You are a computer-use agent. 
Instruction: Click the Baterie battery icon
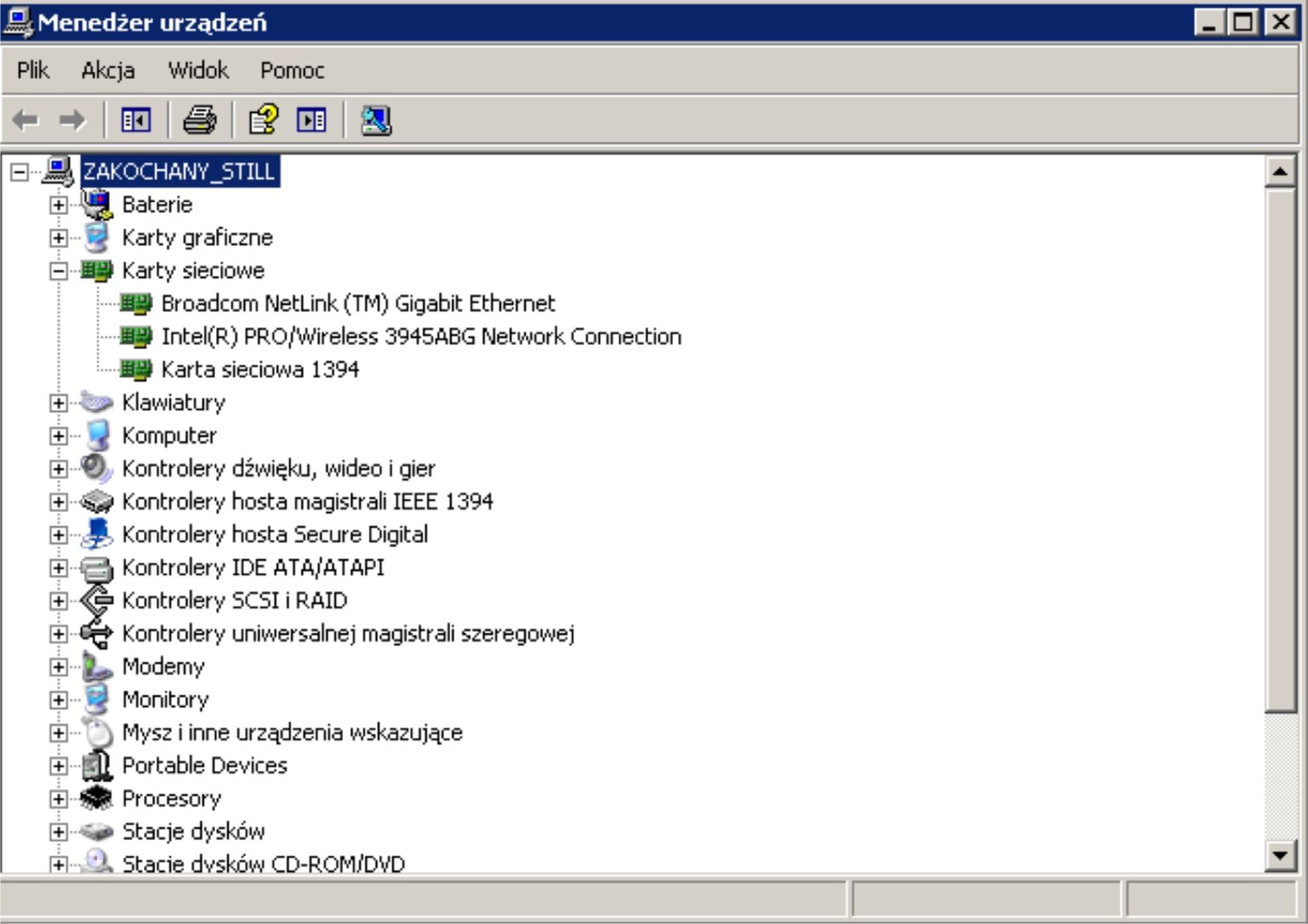97,204
